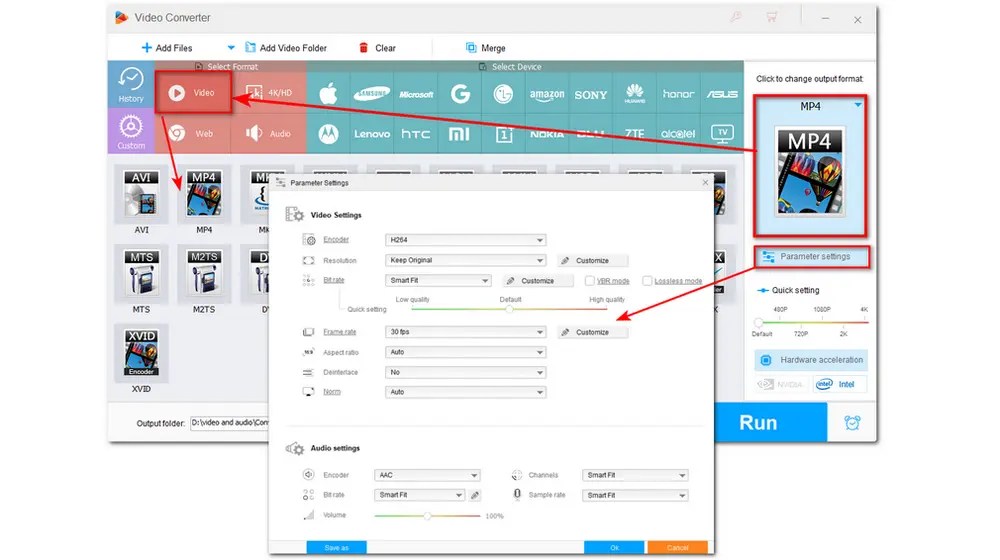Viewport: 1000px width, 560px height.
Task: Select the ASUS device brand
Action: point(722,94)
